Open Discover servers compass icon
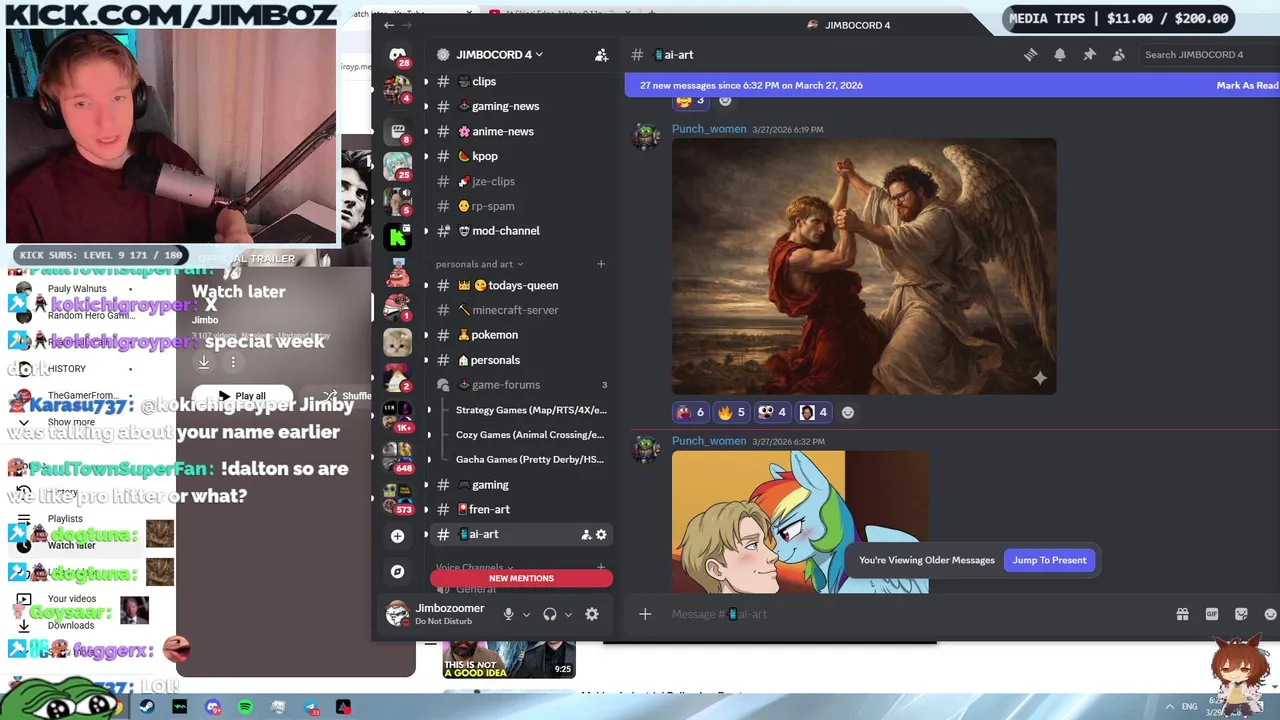Screen dimensions: 1280x720 (397, 572)
